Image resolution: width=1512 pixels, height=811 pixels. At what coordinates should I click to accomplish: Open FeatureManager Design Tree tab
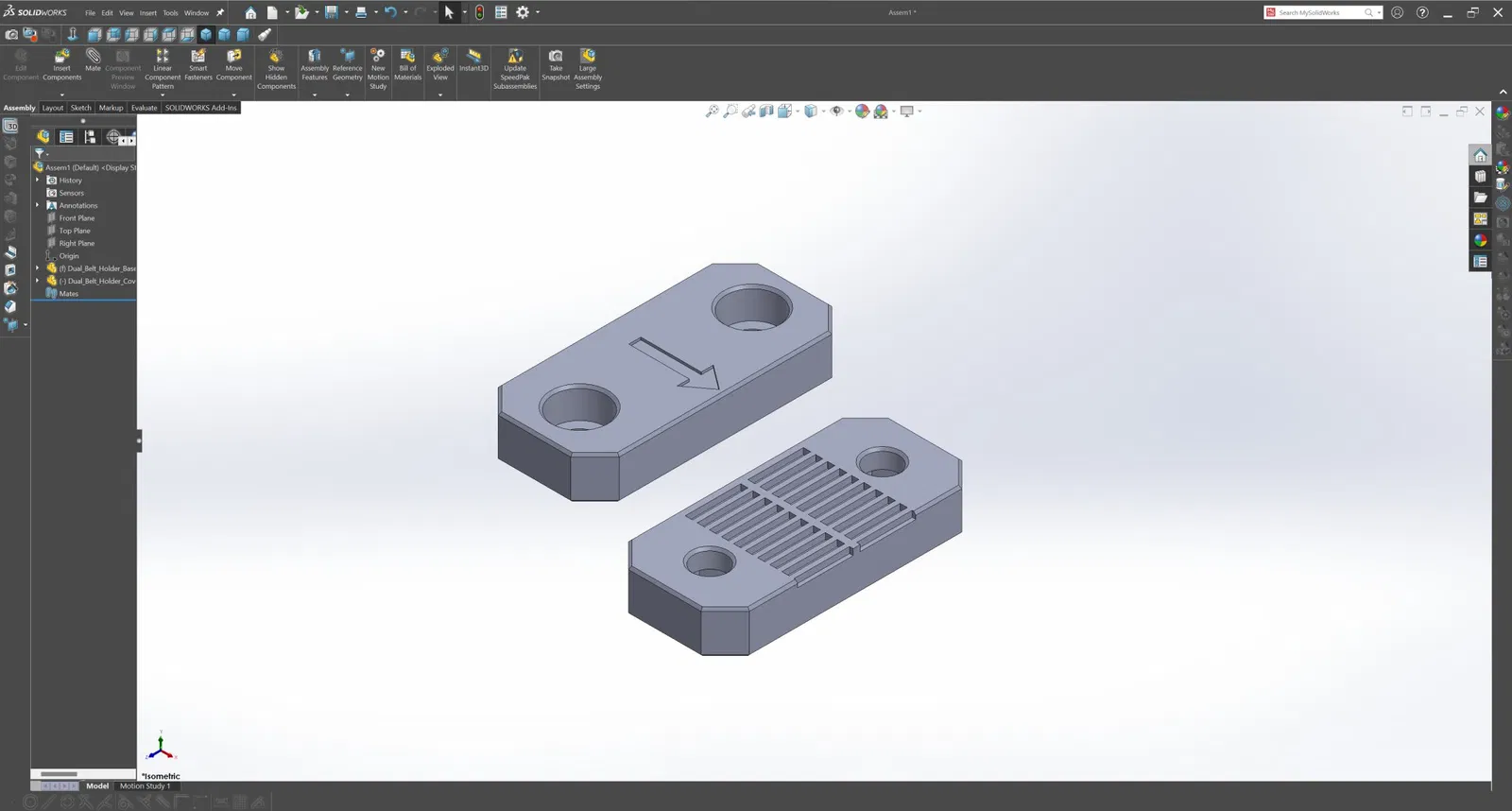point(43,137)
